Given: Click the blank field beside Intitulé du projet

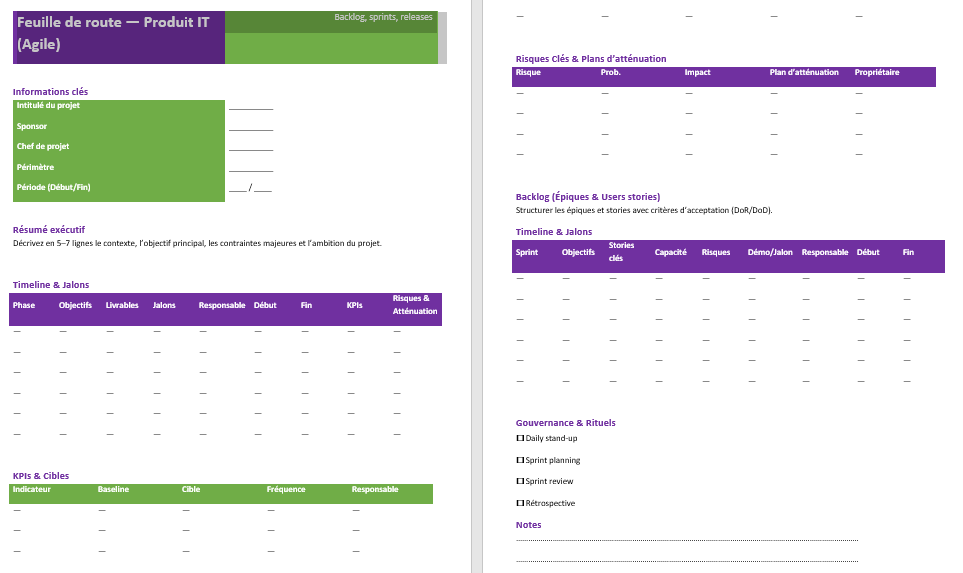Looking at the screenshot, I should (x=250, y=107).
